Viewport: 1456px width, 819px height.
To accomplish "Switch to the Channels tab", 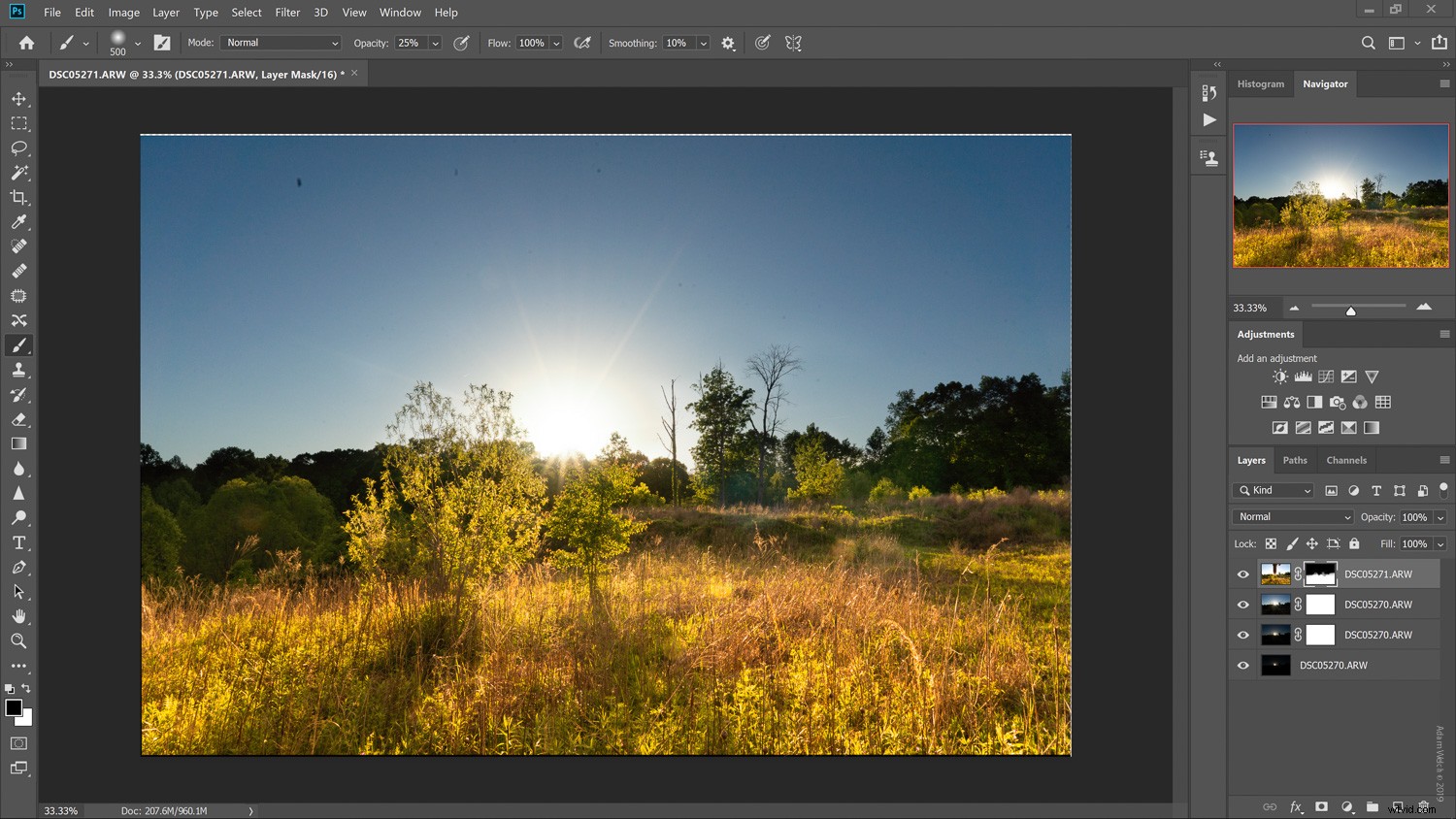I will click(1346, 460).
